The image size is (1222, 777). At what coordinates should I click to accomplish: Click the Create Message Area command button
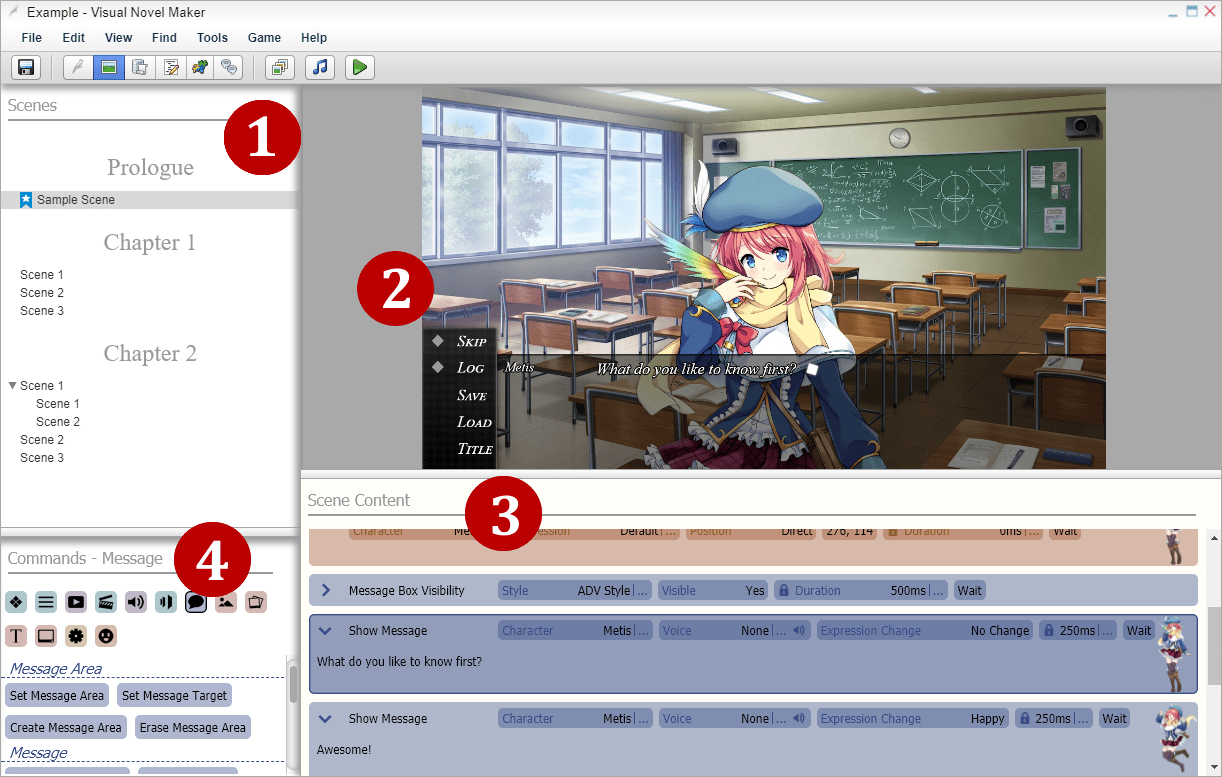click(66, 727)
